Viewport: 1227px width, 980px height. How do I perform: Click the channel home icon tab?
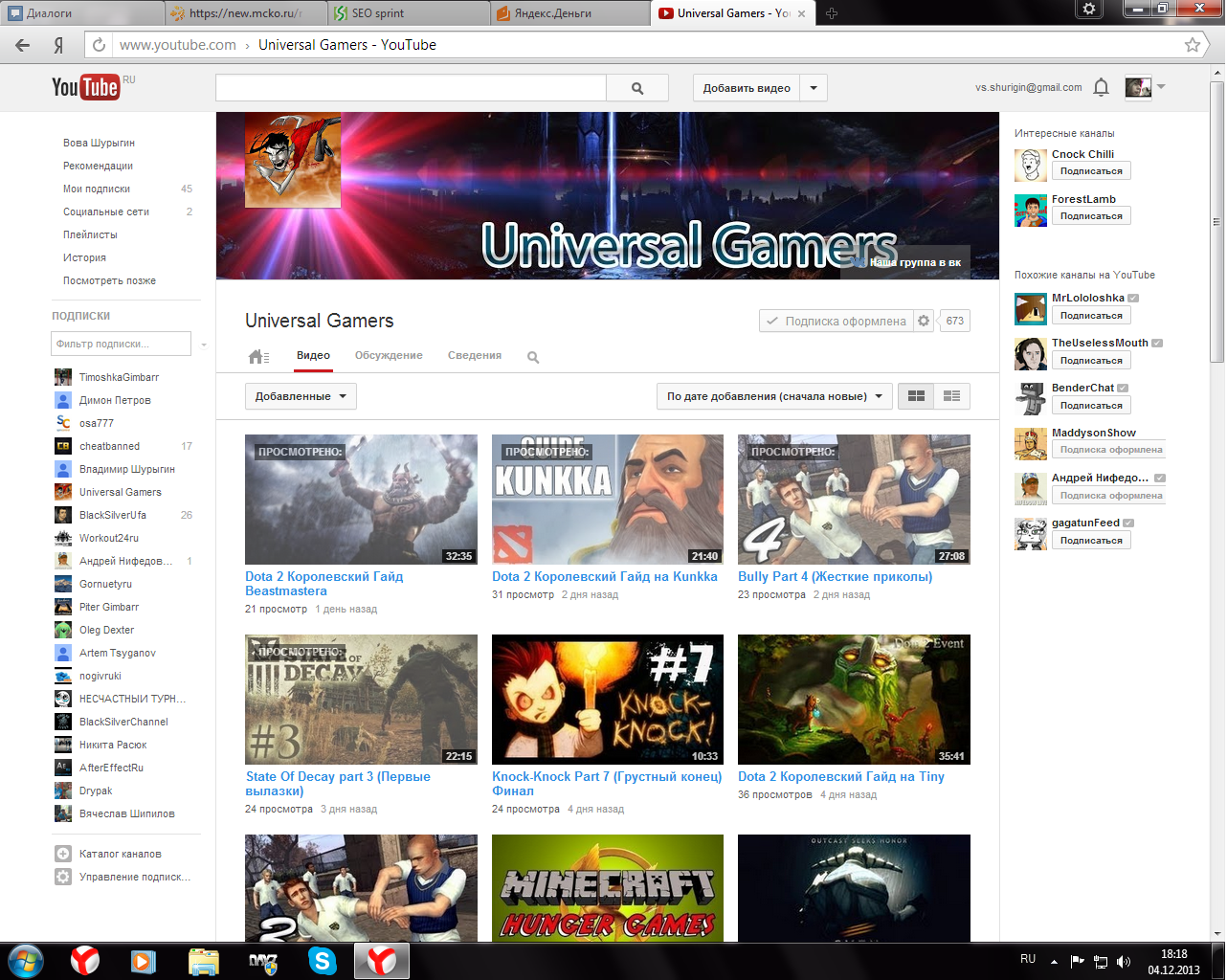click(258, 356)
